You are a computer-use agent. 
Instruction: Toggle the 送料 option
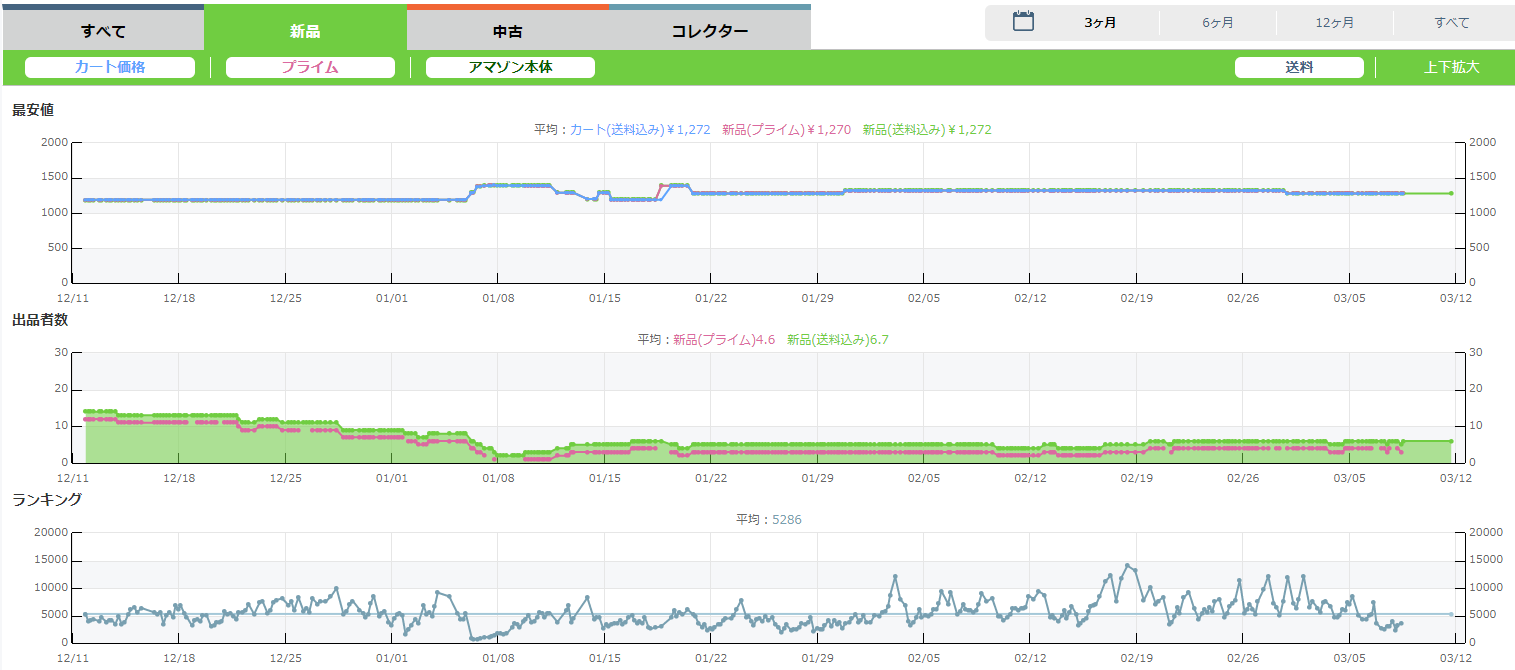coord(1299,67)
